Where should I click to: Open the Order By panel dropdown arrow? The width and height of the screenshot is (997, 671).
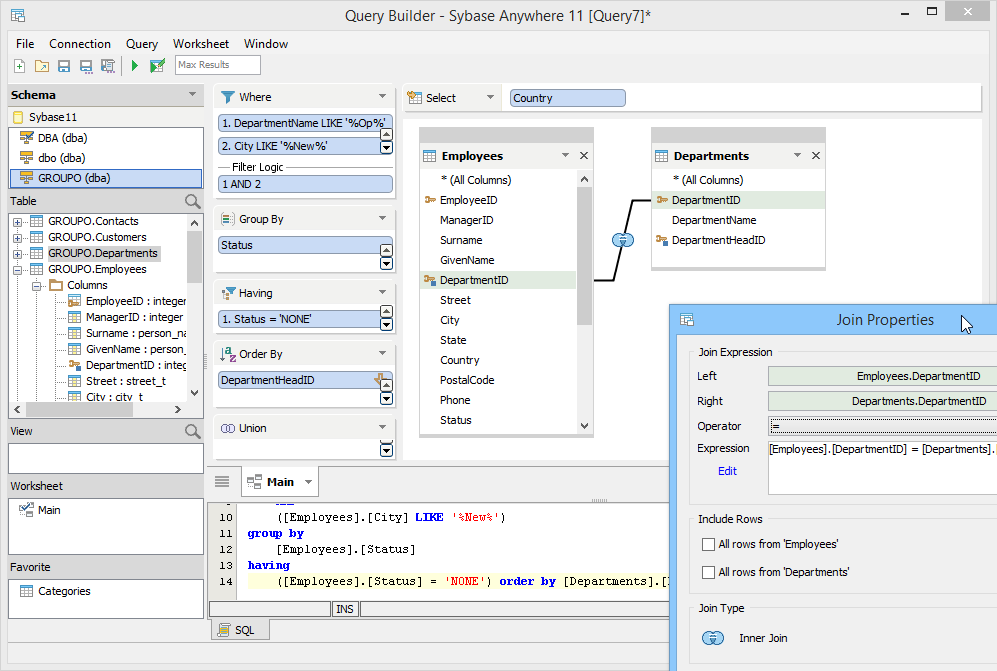[382, 353]
